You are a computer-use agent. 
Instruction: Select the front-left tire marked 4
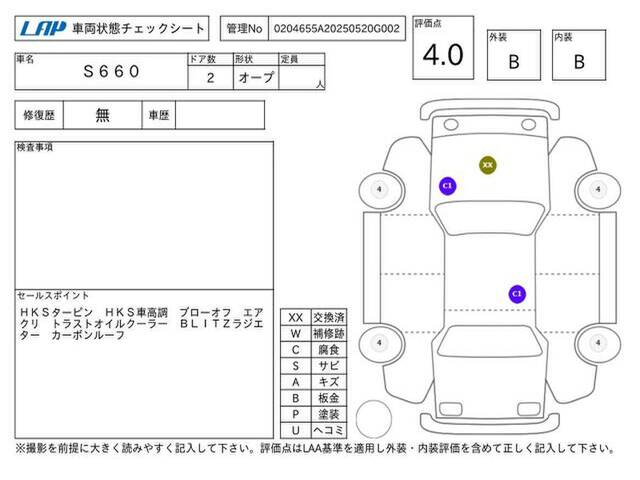click(380, 190)
